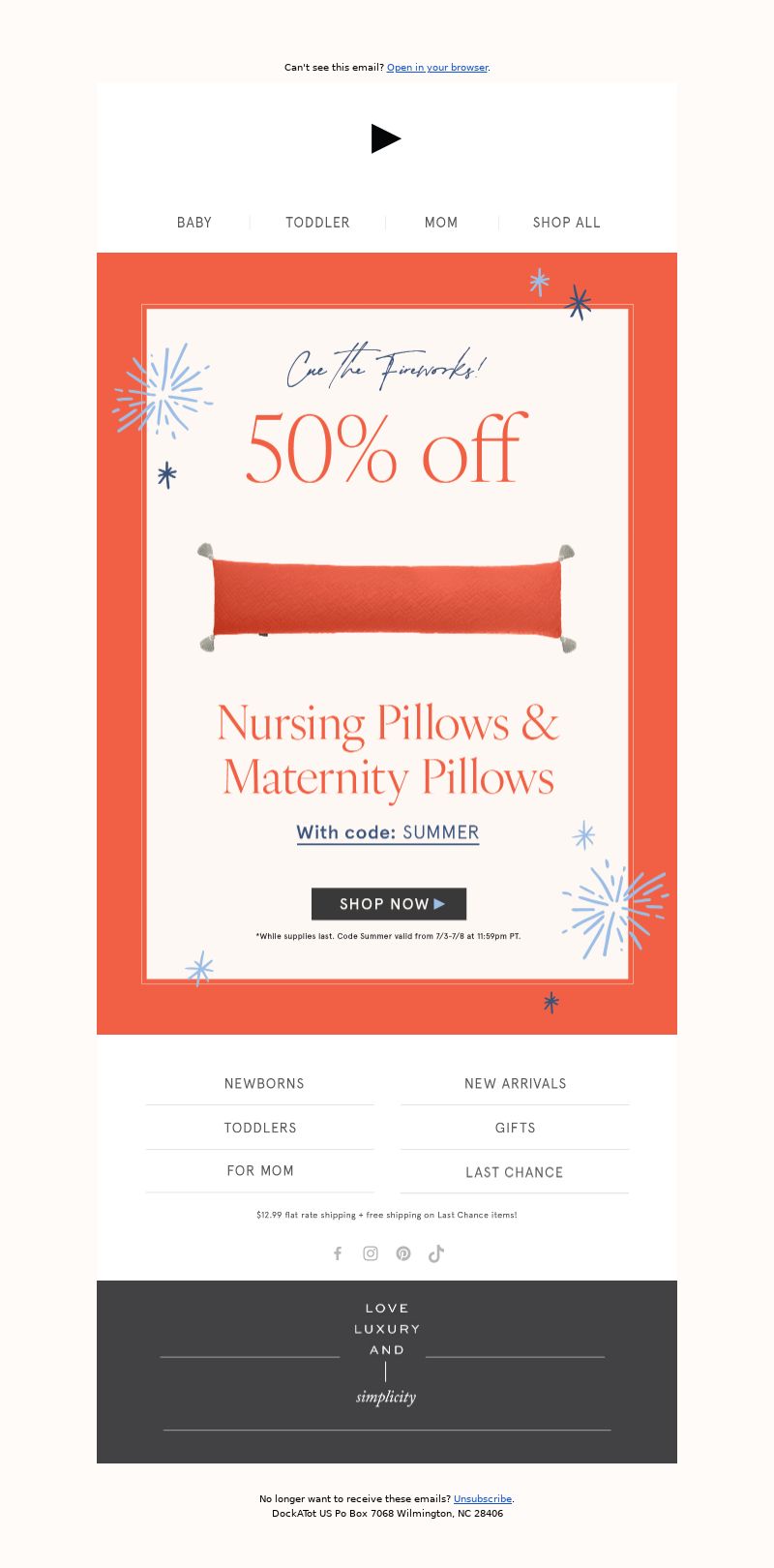Screen dimensions: 774x1568
Task: Select the MOM navigation item
Action: click(x=441, y=223)
